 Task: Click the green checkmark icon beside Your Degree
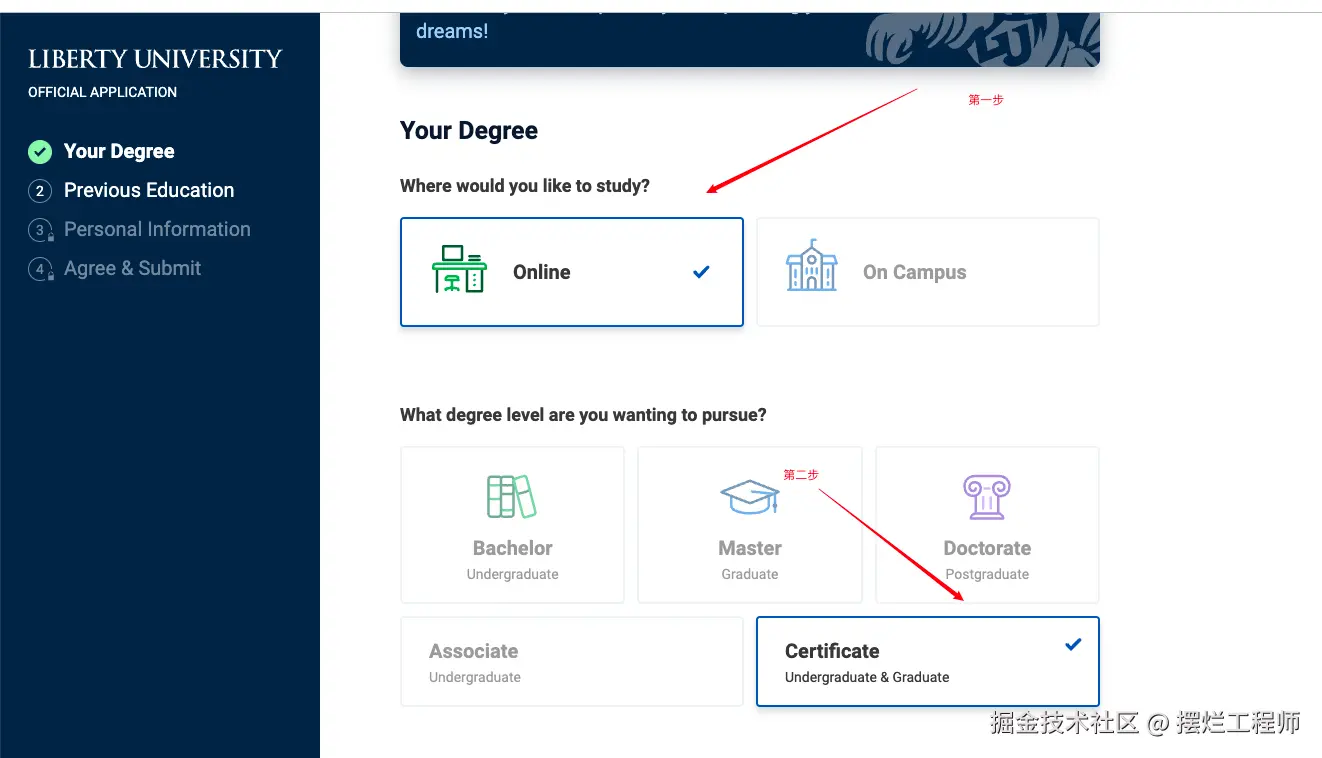click(x=40, y=152)
